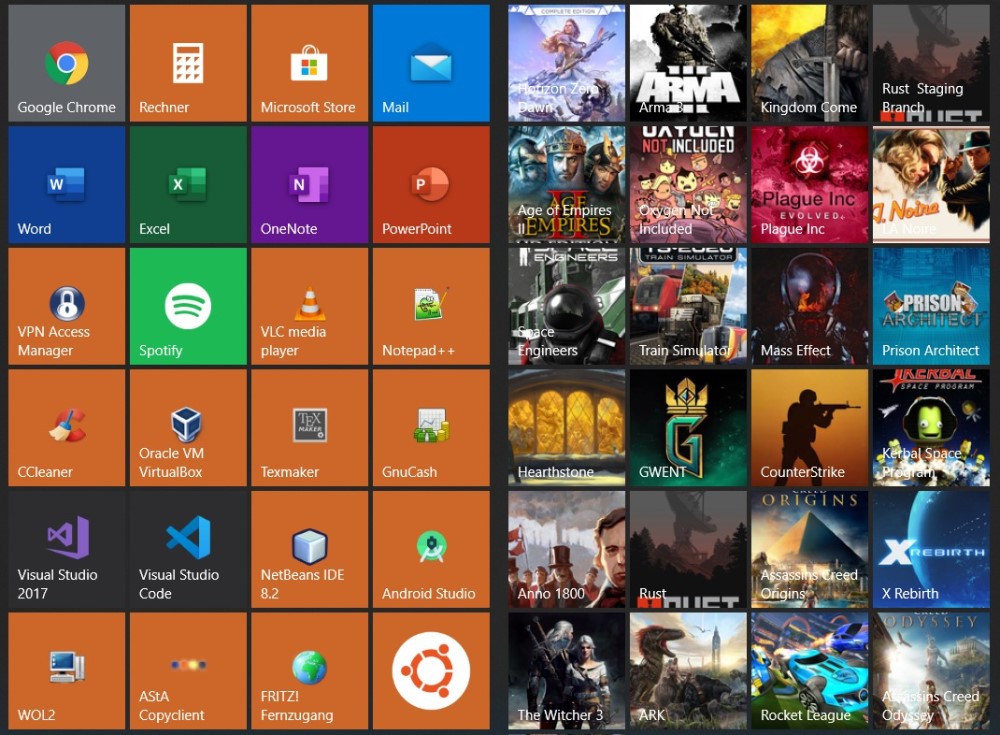
Task: Open Train Simulator tile
Action: [x=688, y=306]
